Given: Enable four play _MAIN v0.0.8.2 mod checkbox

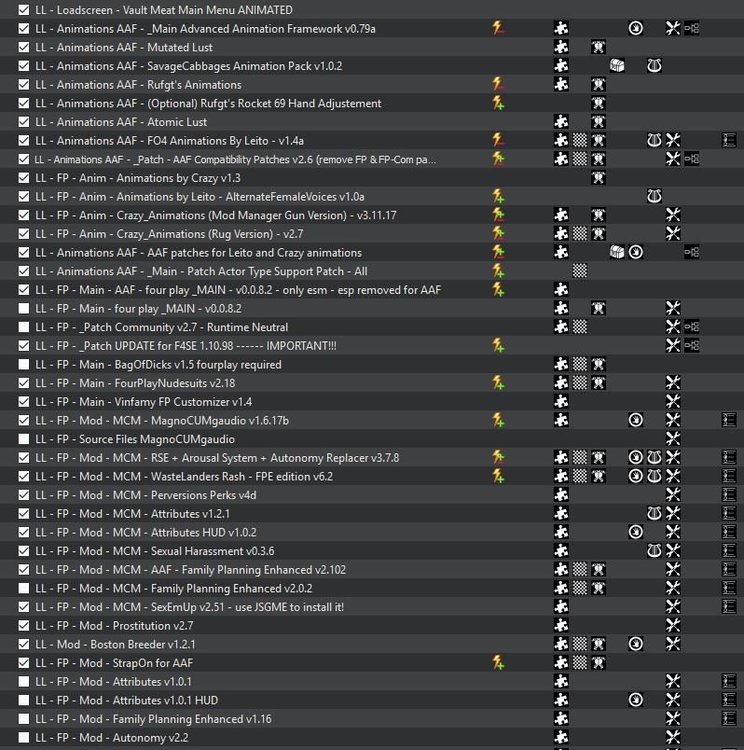Looking at the screenshot, I should (23, 308).
